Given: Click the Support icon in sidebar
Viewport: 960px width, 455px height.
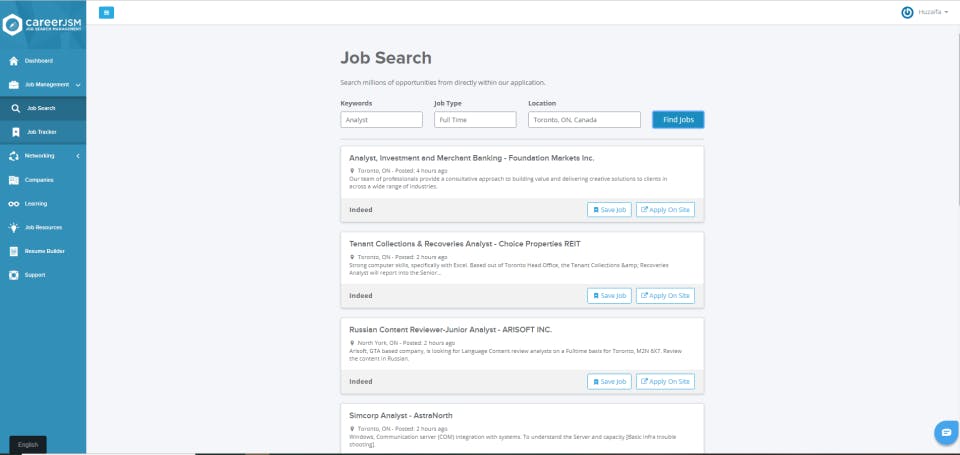Looking at the screenshot, I should click(x=13, y=275).
